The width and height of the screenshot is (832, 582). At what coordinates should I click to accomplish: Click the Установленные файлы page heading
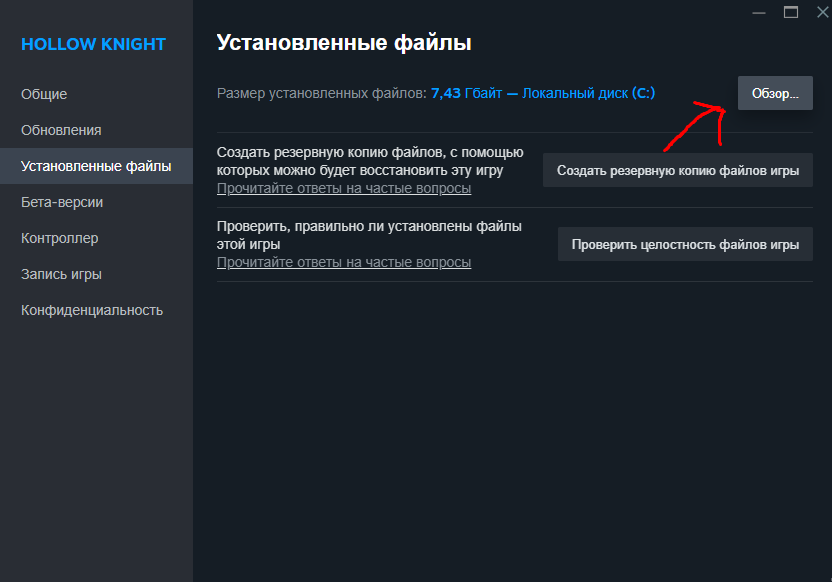[344, 43]
